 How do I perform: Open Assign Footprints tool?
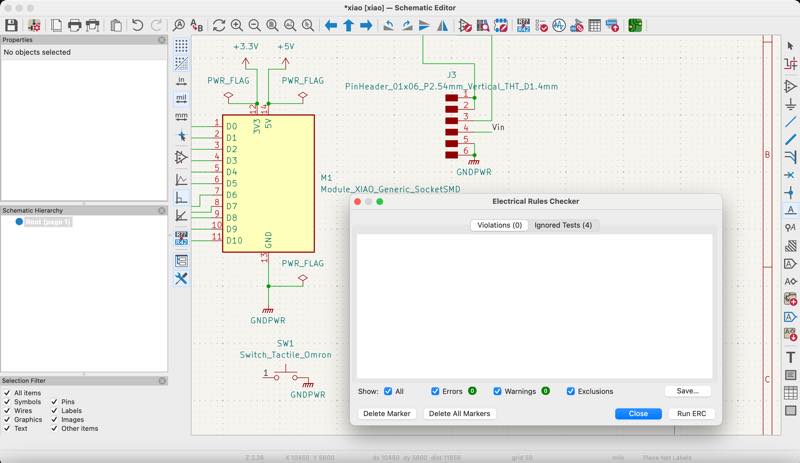(x=577, y=25)
